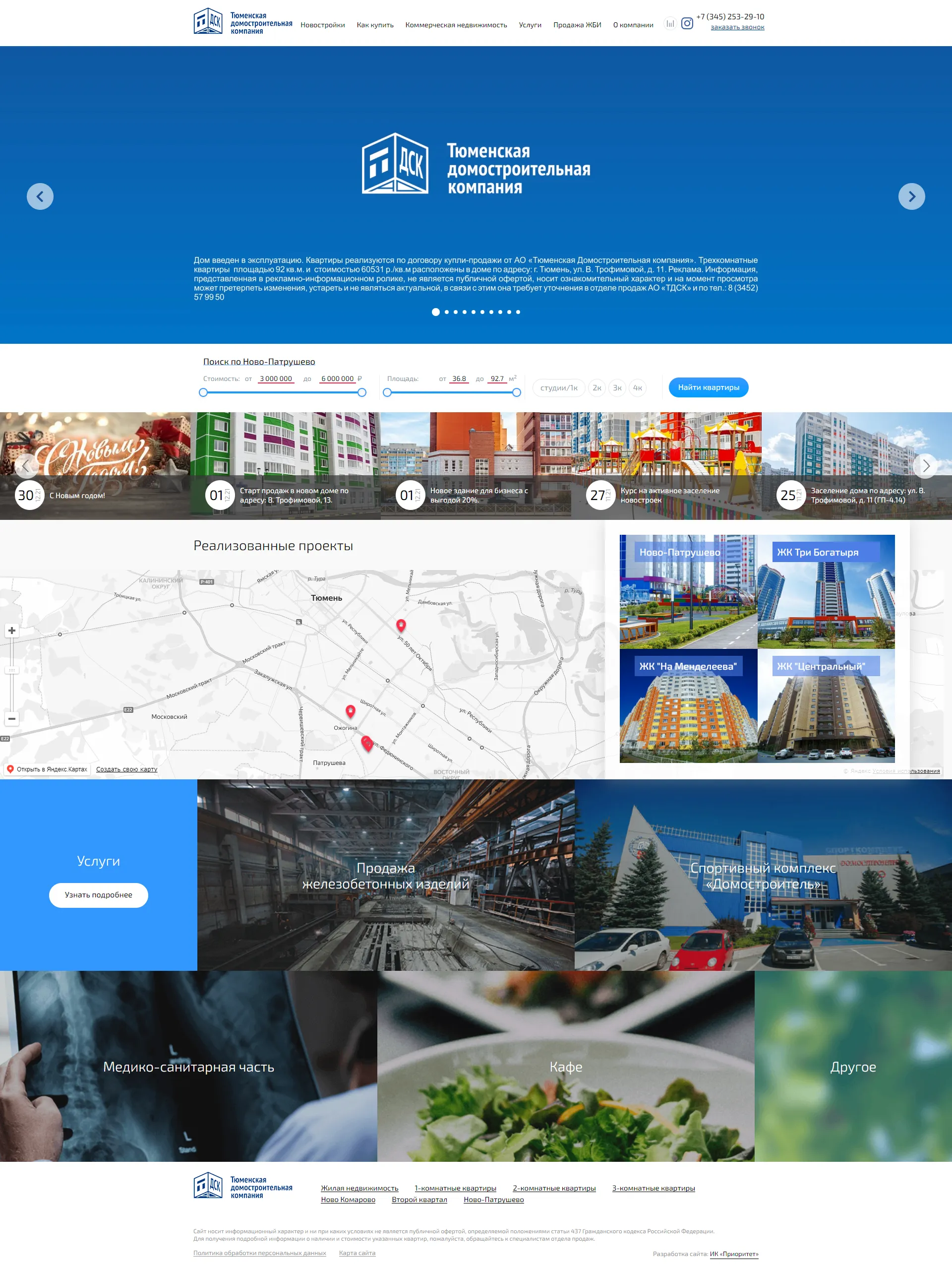Click the right handle of price slider
952x1265 pixels.
[362, 392]
